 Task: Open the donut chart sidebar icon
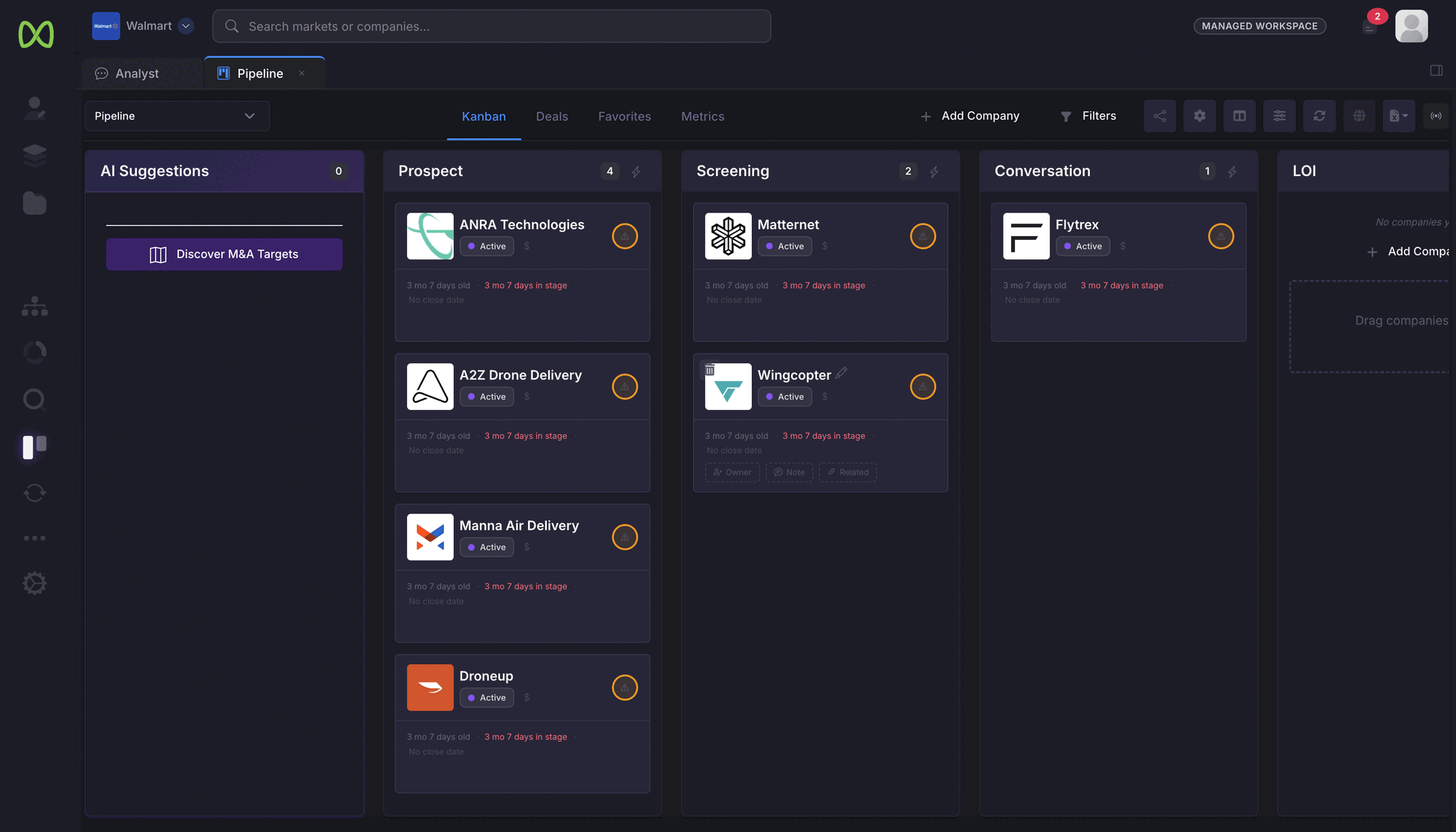pyautogui.click(x=34, y=352)
